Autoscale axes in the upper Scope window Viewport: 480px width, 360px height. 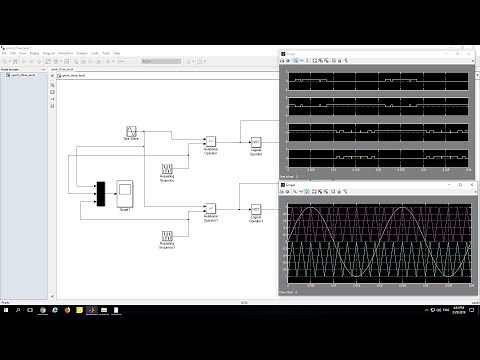315,60
